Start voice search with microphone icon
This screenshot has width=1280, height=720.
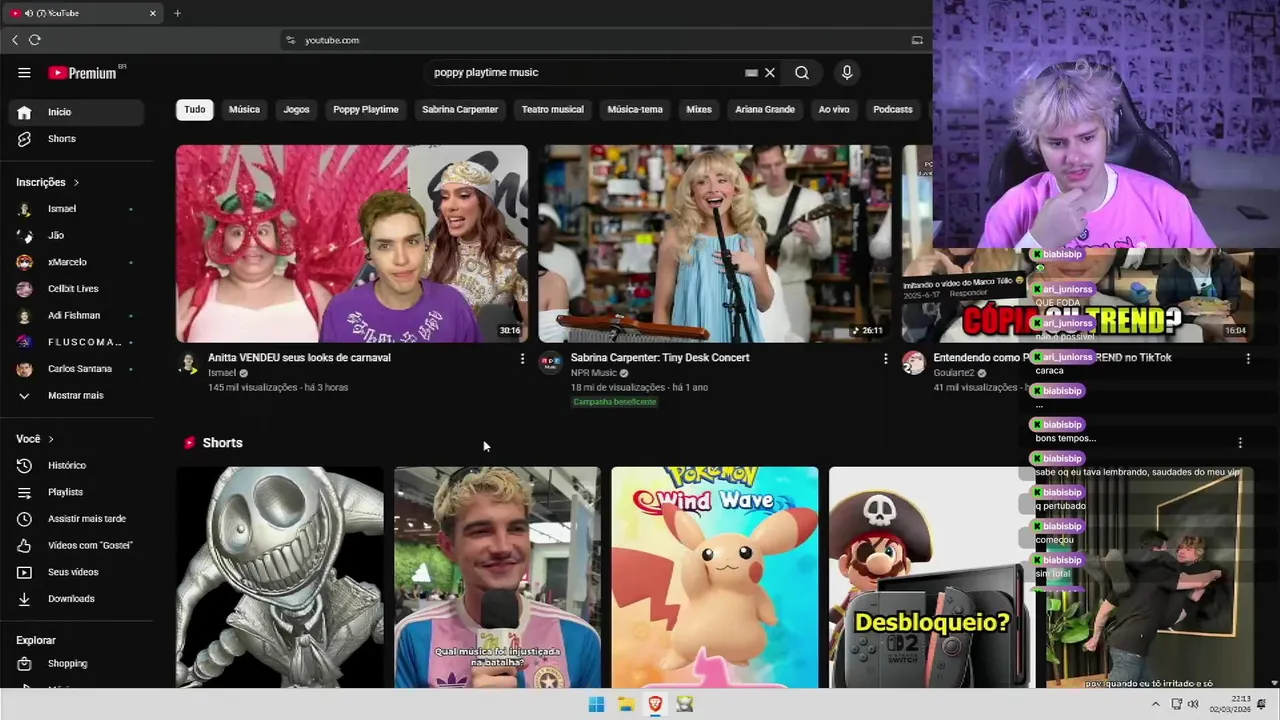pos(847,72)
